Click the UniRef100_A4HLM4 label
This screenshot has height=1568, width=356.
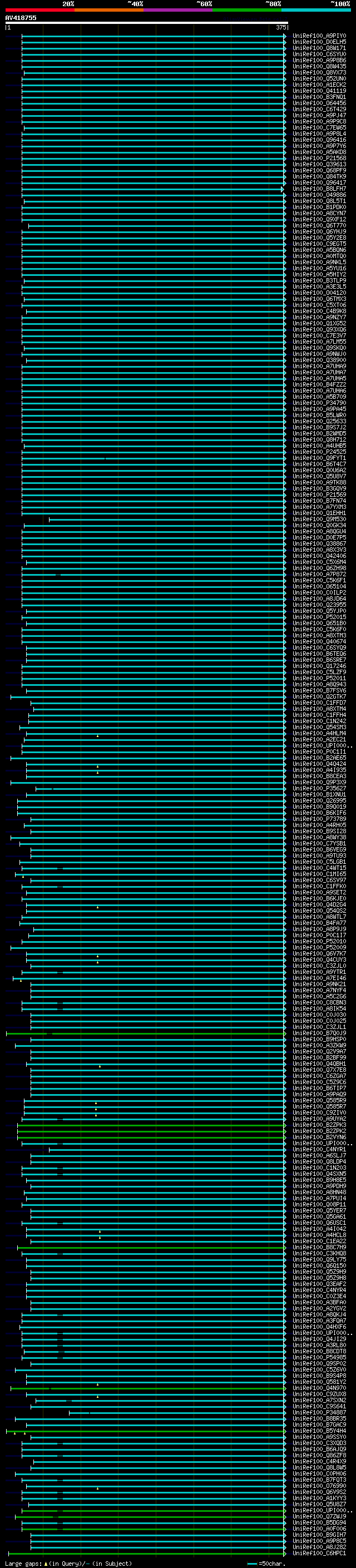[319, 734]
